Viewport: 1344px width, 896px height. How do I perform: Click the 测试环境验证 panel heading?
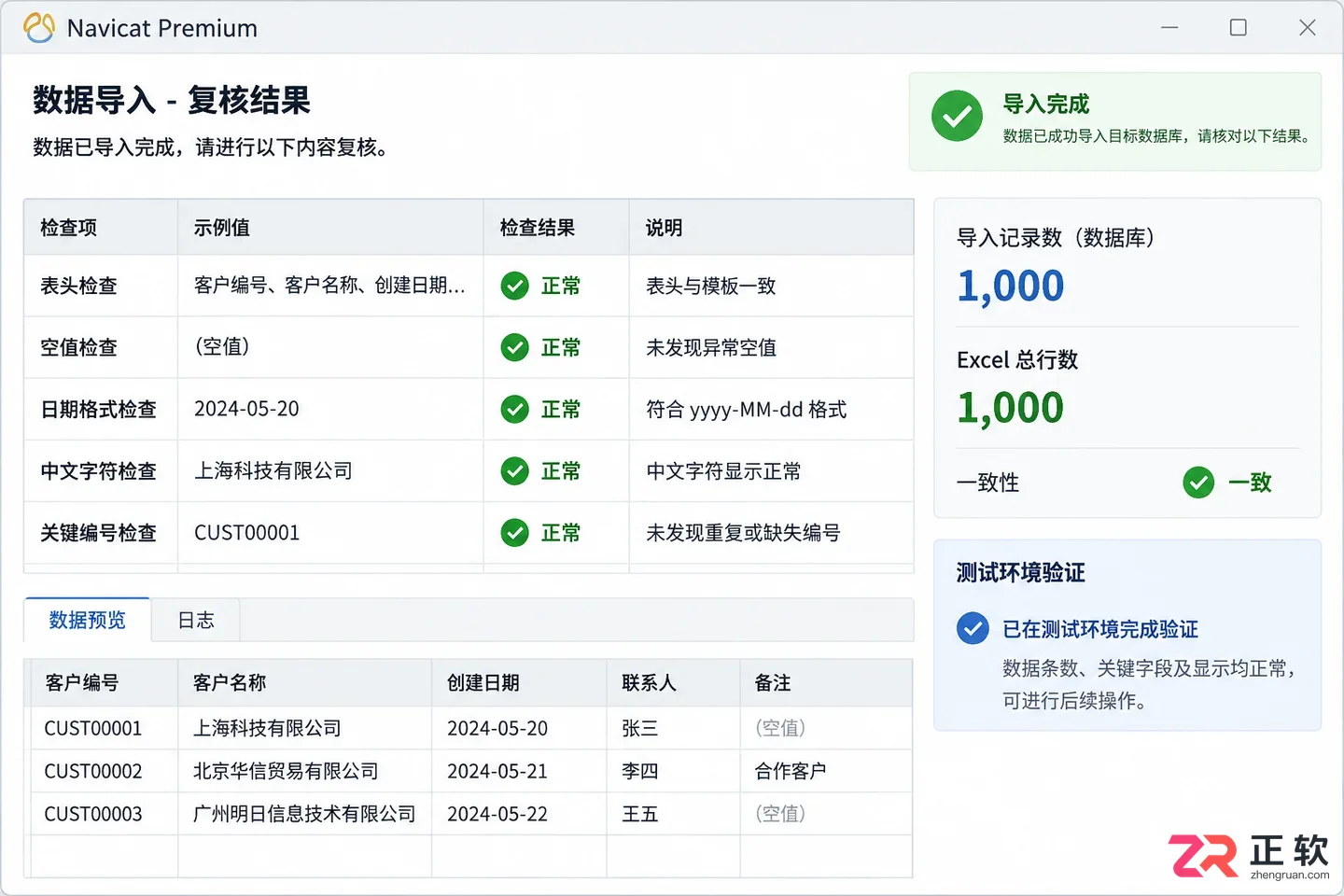click(1021, 572)
